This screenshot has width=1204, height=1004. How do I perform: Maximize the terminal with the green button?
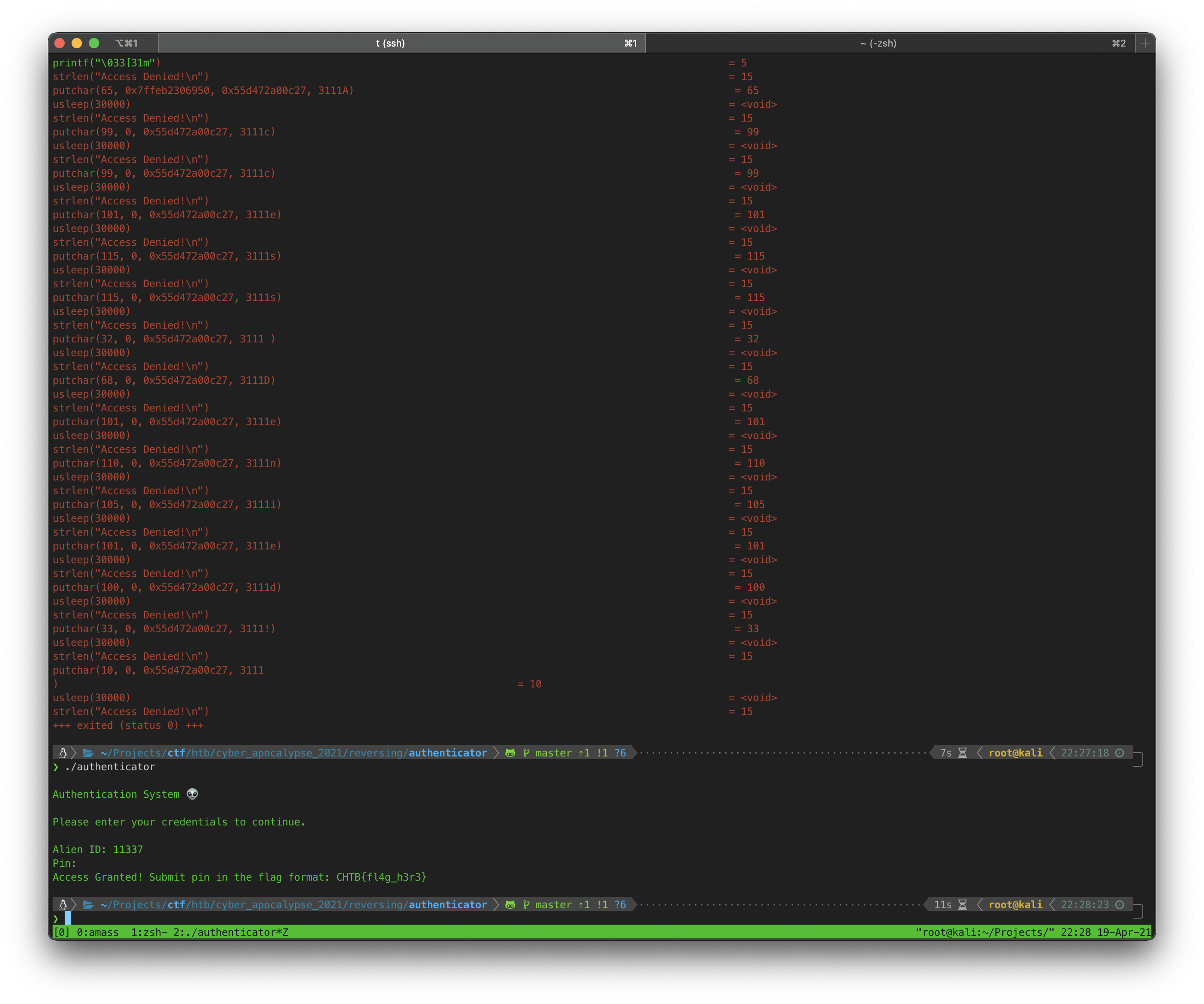[x=94, y=43]
